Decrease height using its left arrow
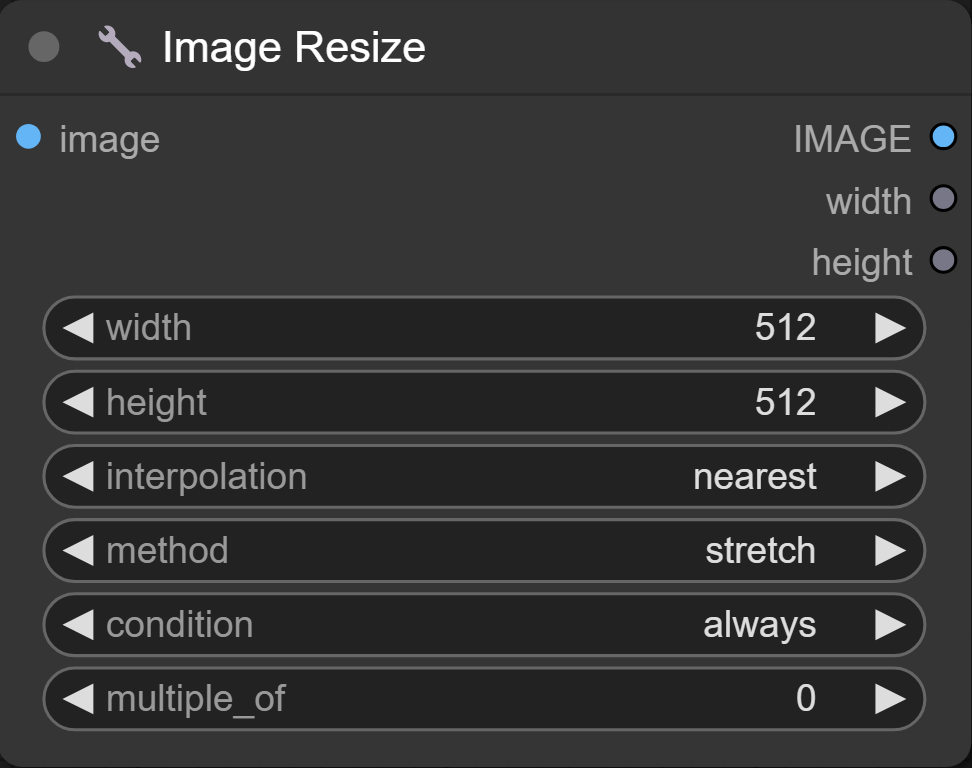Image resolution: width=972 pixels, height=768 pixels. [x=78, y=402]
